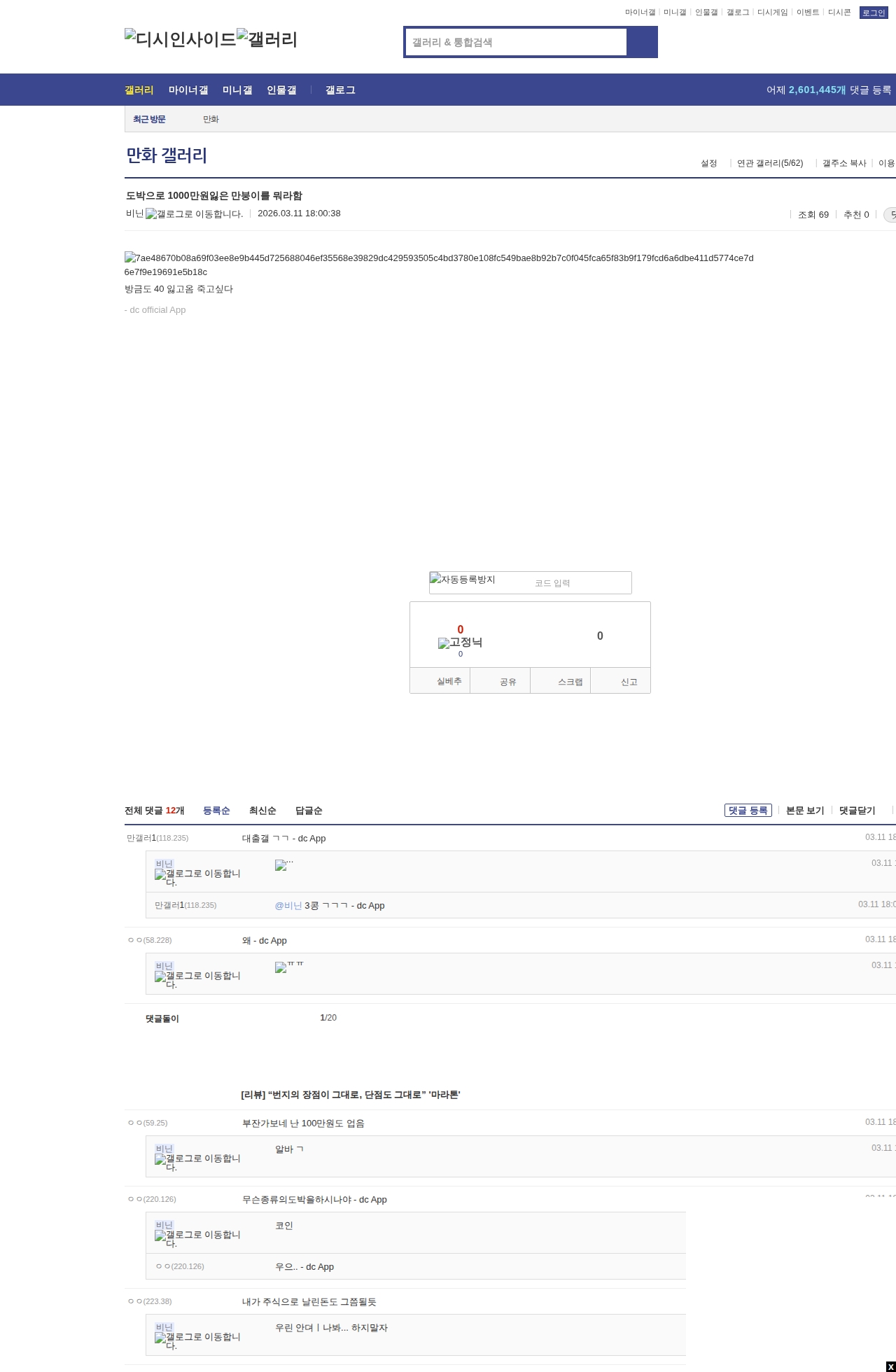Open the 미니갤 tab in navigation bar

pyautogui.click(x=237, y=90)
